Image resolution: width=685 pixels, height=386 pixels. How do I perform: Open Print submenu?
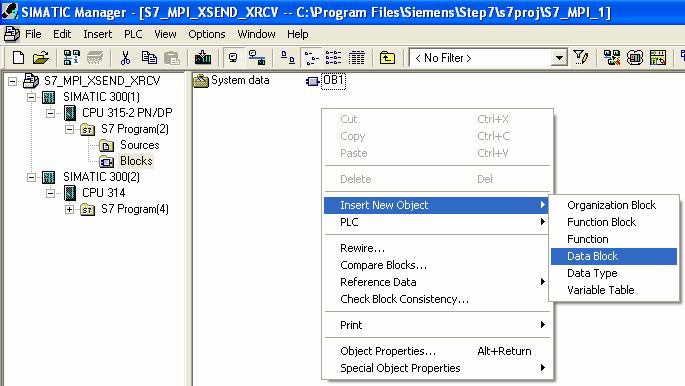436,325
